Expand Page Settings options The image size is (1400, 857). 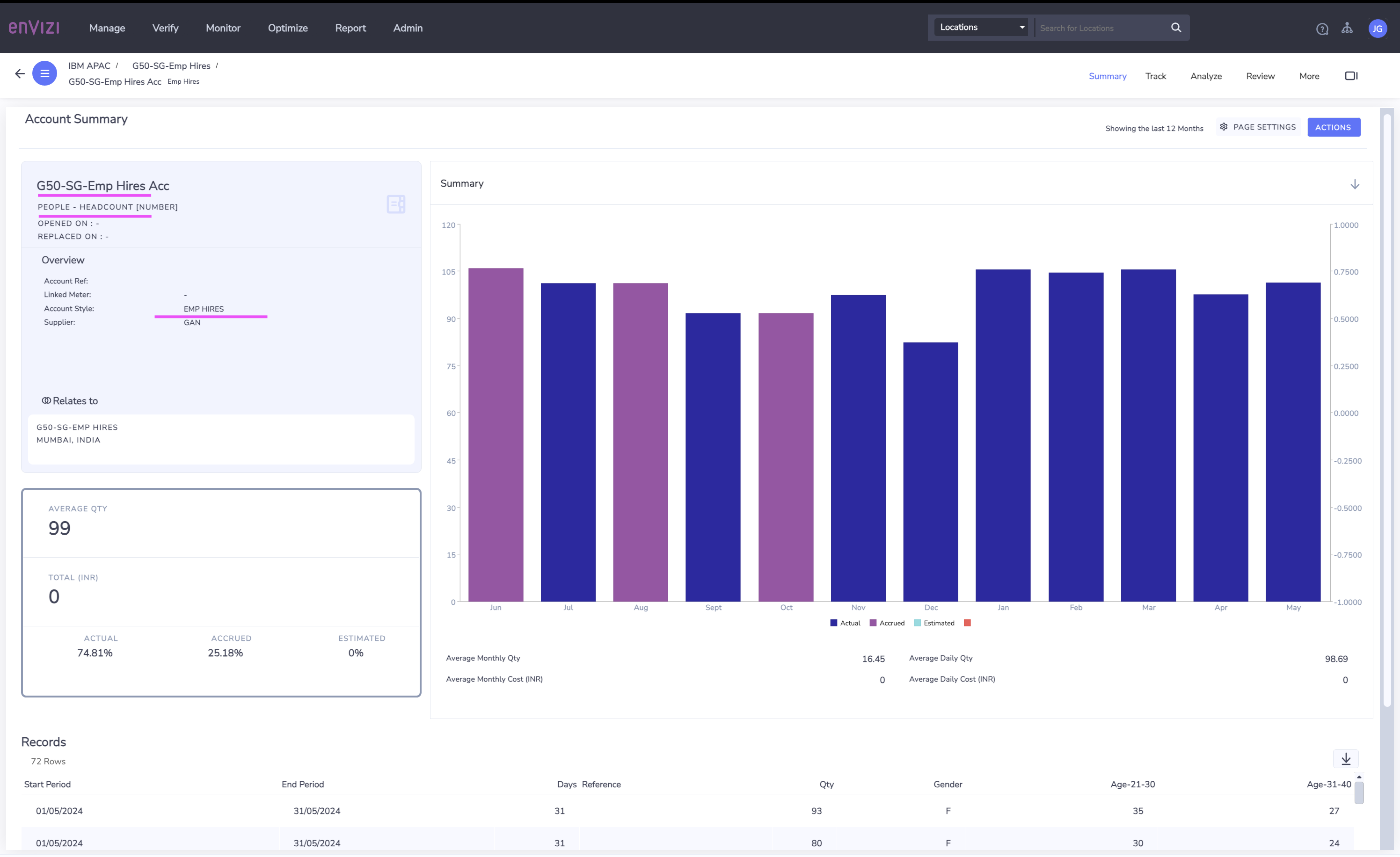pyautogui.click(x=1257, y=127)
